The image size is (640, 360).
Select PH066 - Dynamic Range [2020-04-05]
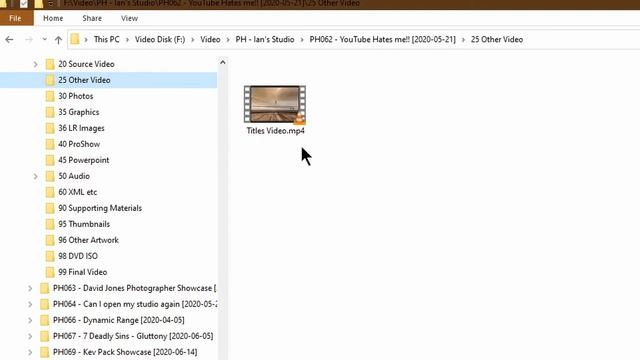(x=118, y=320)
